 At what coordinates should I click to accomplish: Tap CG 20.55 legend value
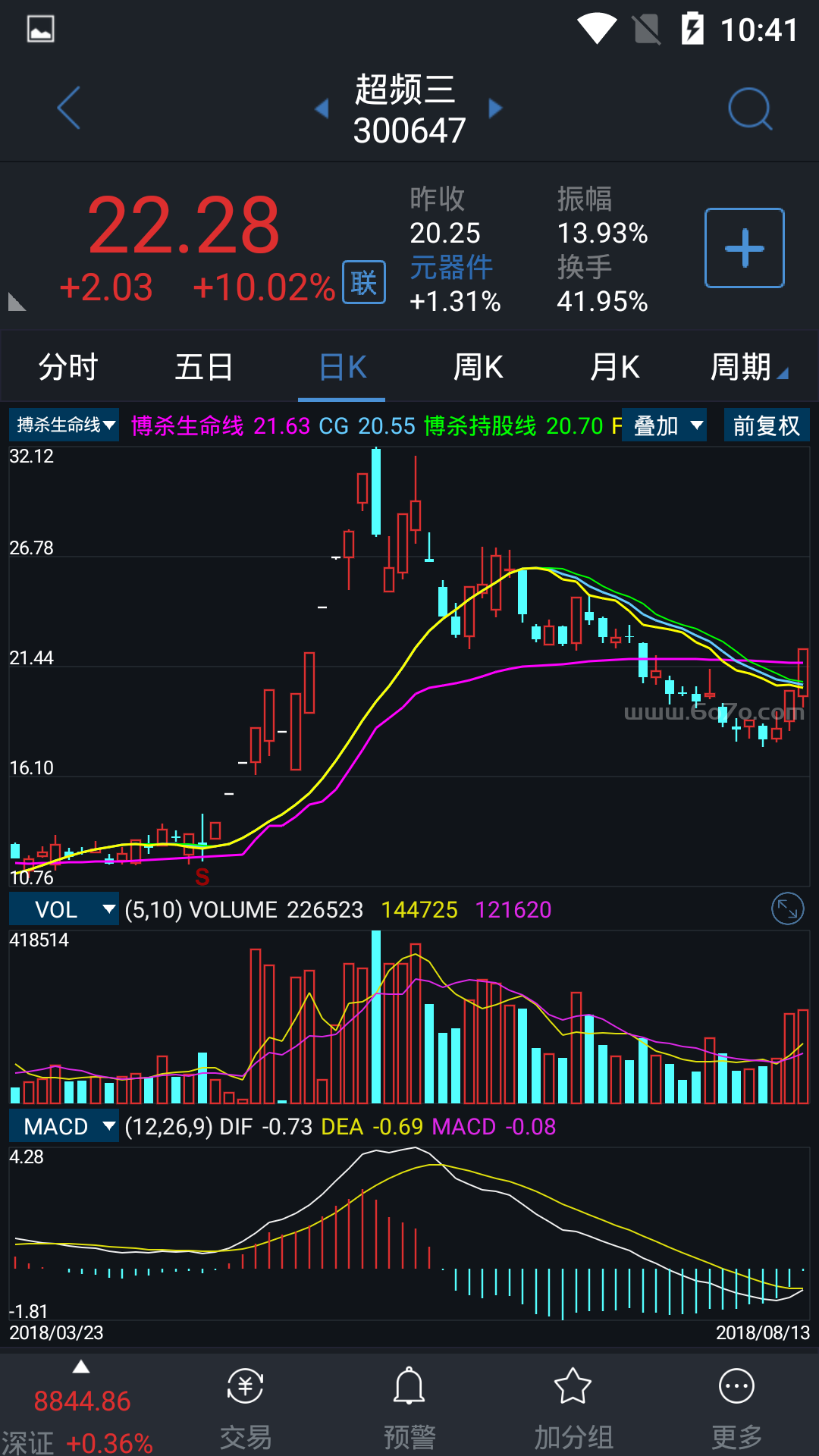367,426
